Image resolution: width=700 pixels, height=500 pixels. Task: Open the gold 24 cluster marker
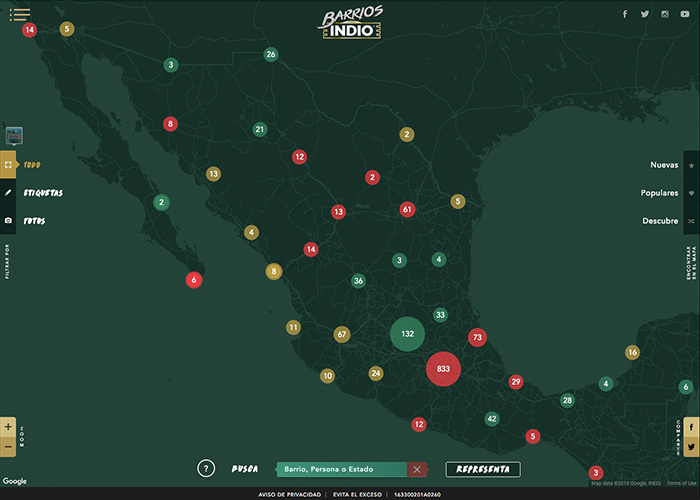(x=376, y=373)
